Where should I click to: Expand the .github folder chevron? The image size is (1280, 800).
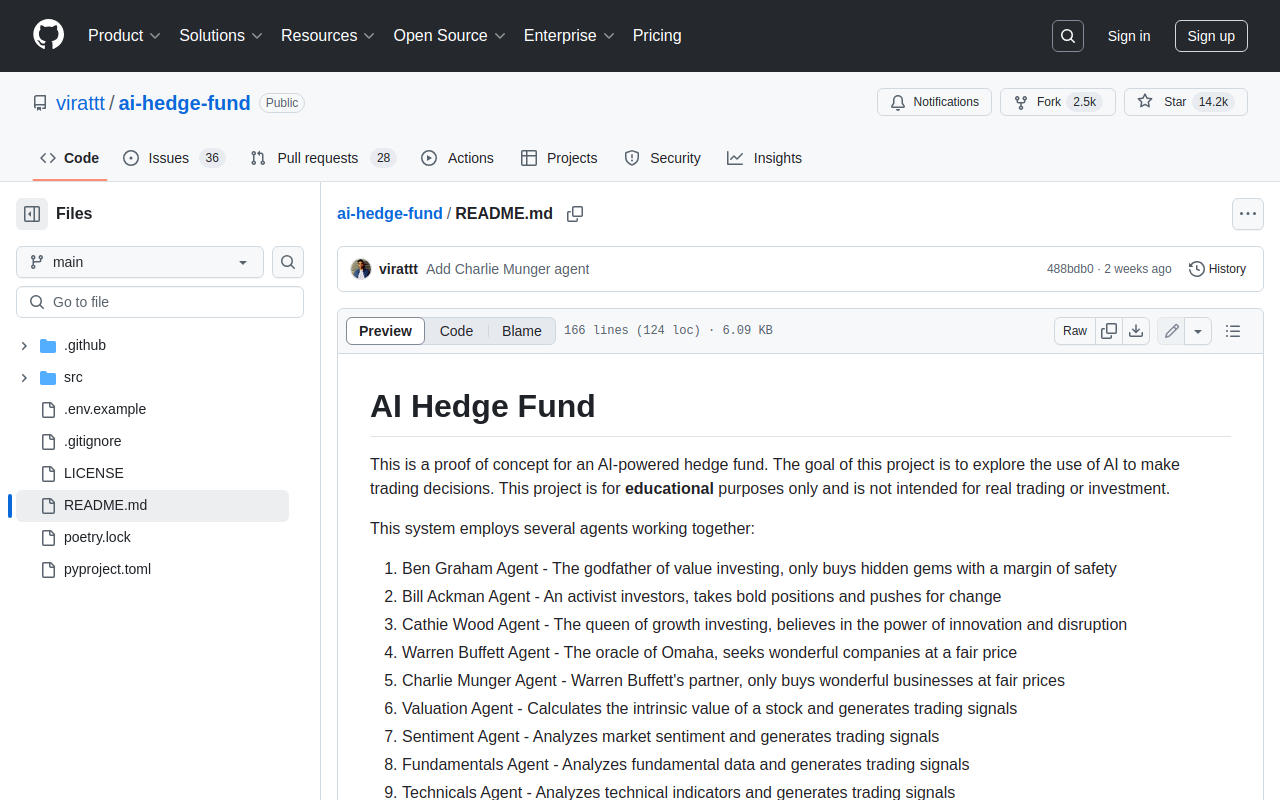point(24,346)
